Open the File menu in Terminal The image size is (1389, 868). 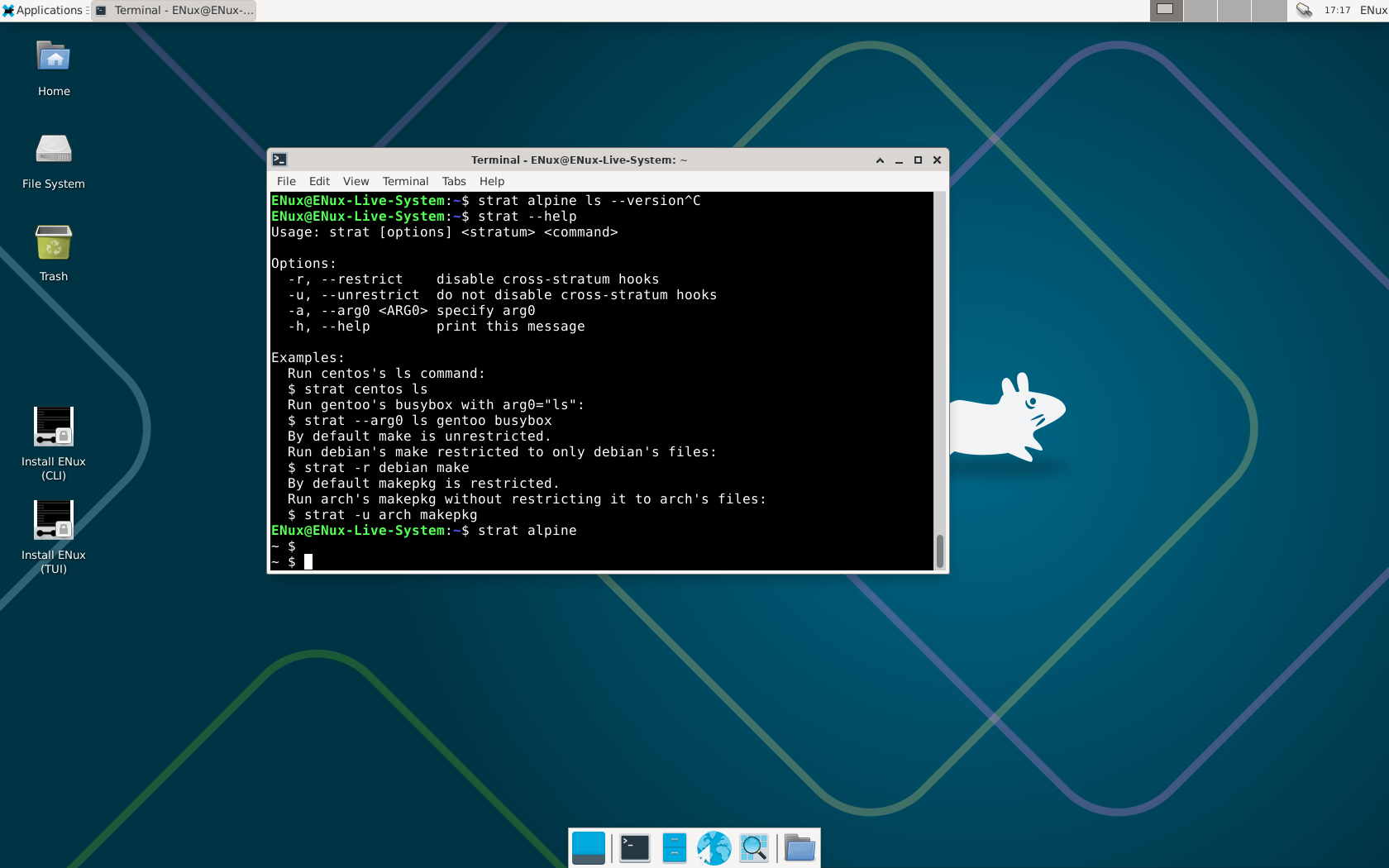pos(286,181)
